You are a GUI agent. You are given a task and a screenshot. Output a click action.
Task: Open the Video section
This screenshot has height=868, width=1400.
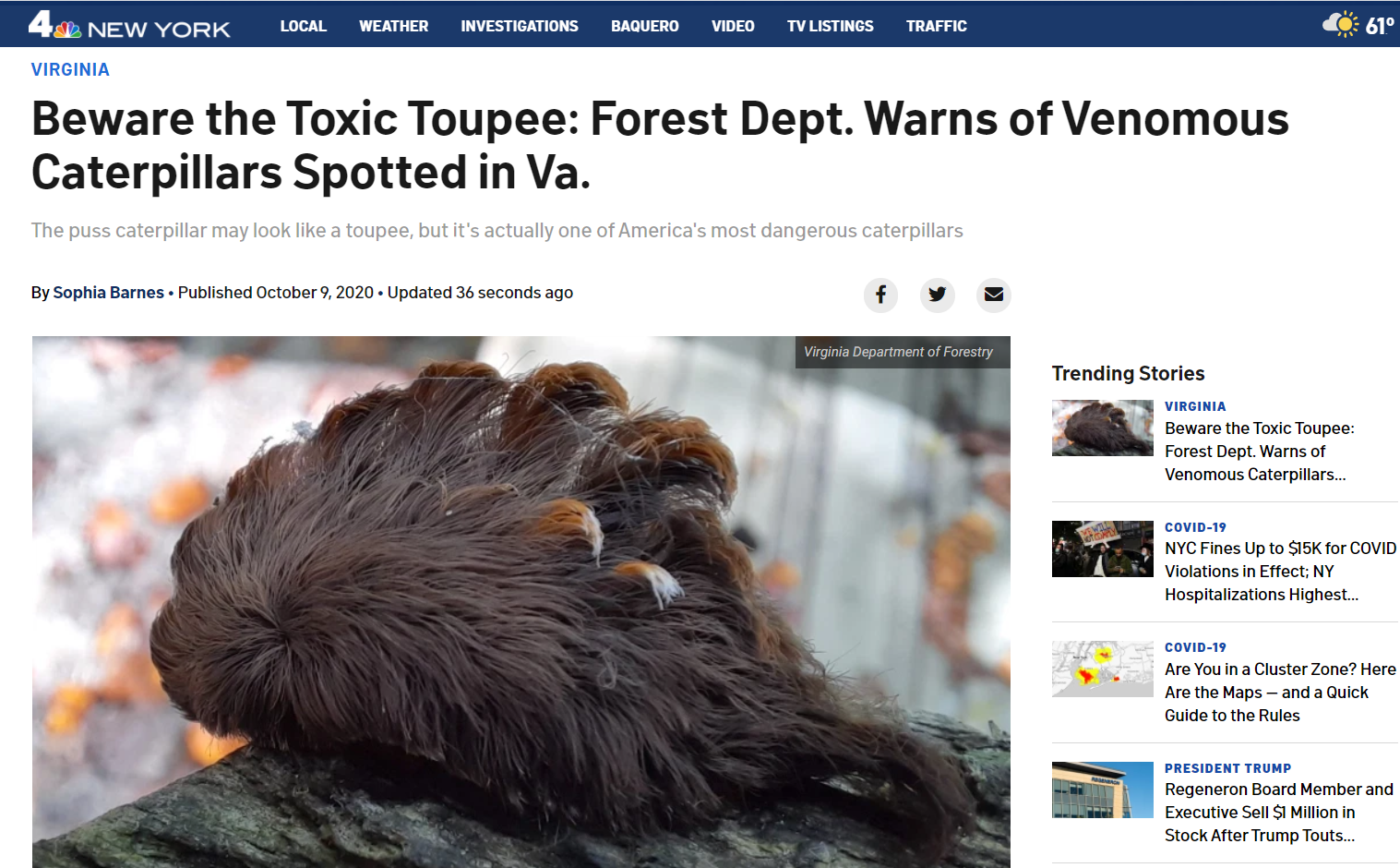(733, 26)
